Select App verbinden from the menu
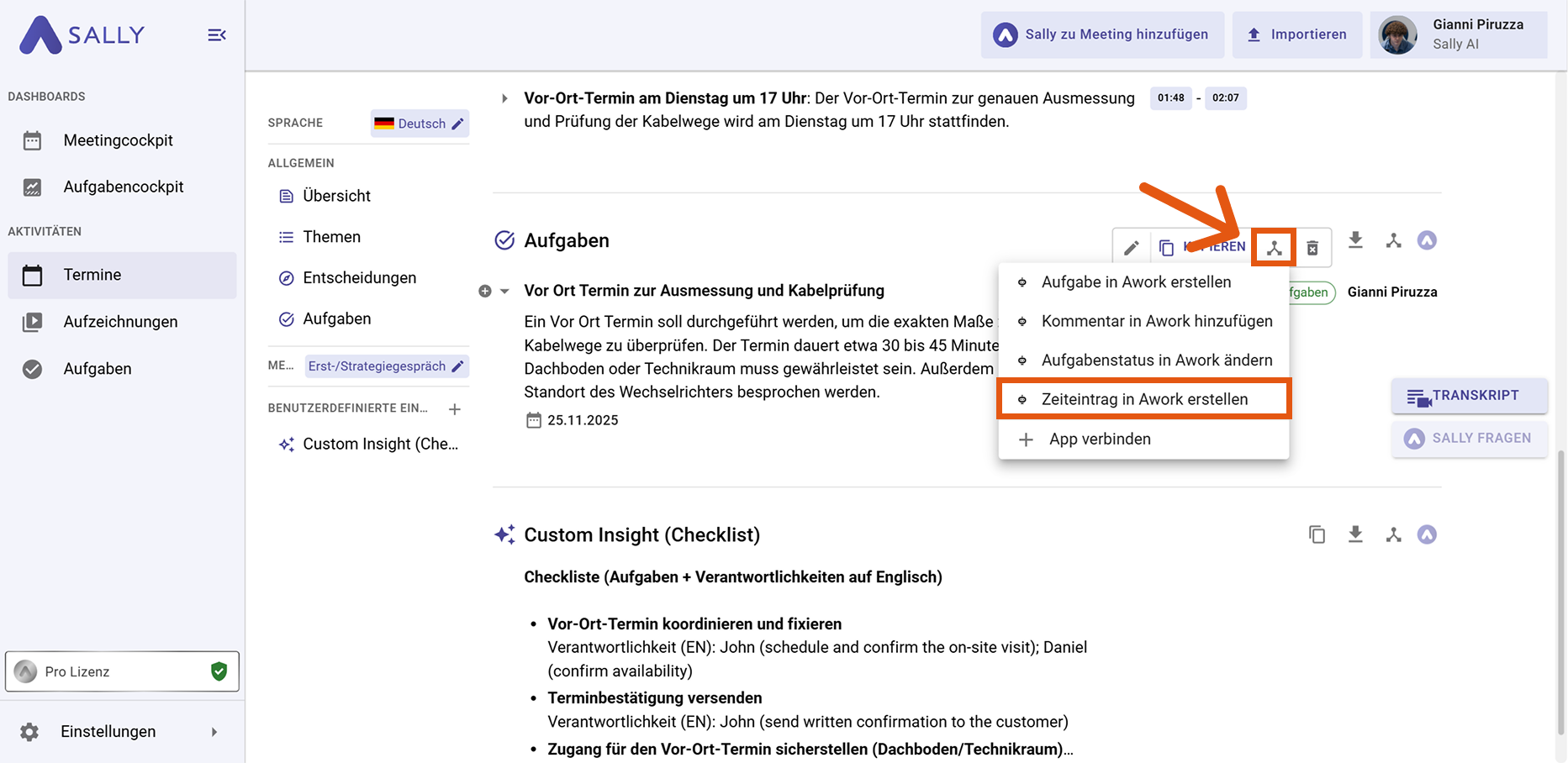 click(x=1099, y=439)
